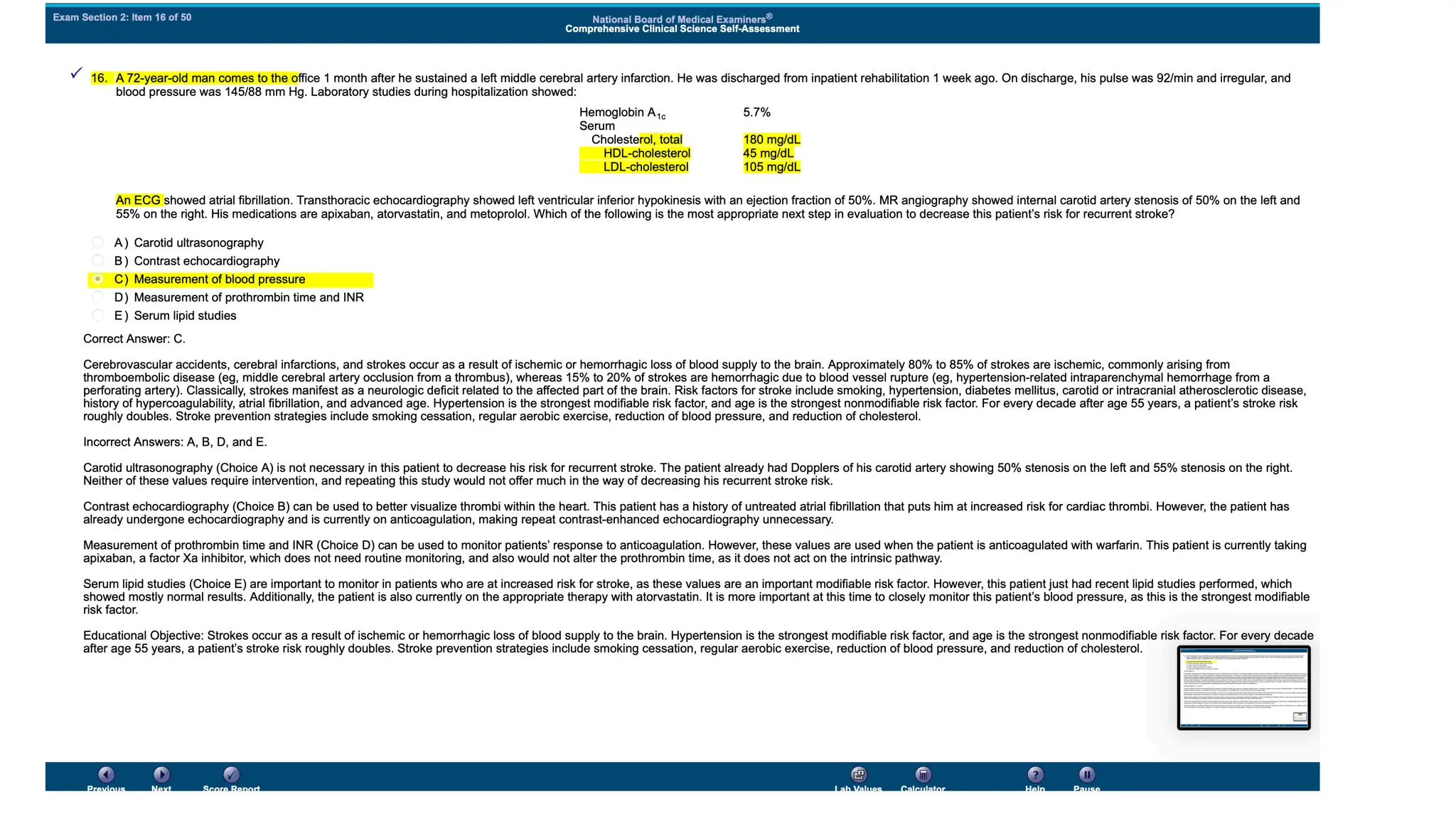Click the page thumbnail preview at bottom right

[x=1243, y=687]
